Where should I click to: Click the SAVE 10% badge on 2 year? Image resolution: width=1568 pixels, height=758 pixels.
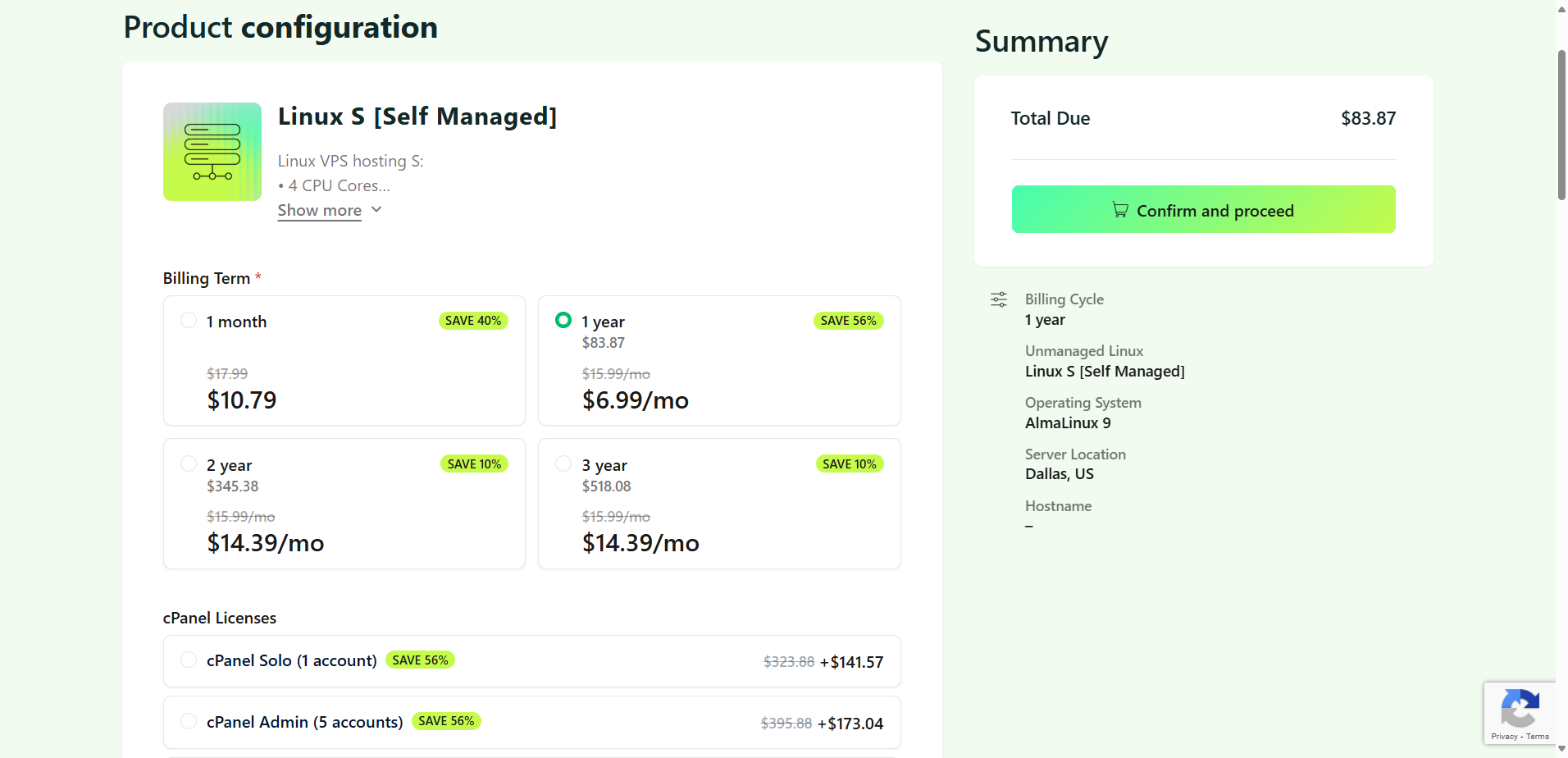(x=474, y=464)
